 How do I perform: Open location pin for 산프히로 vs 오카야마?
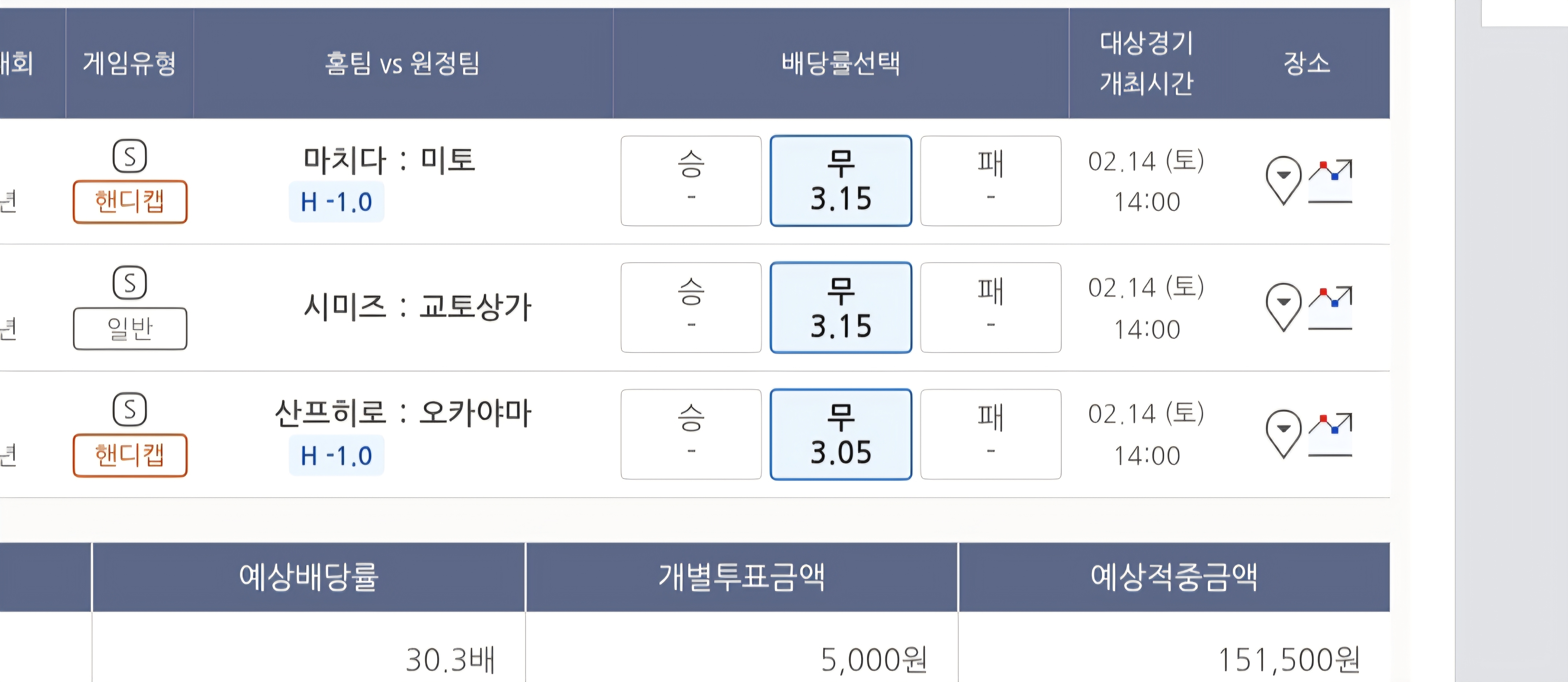(1283, 432)
